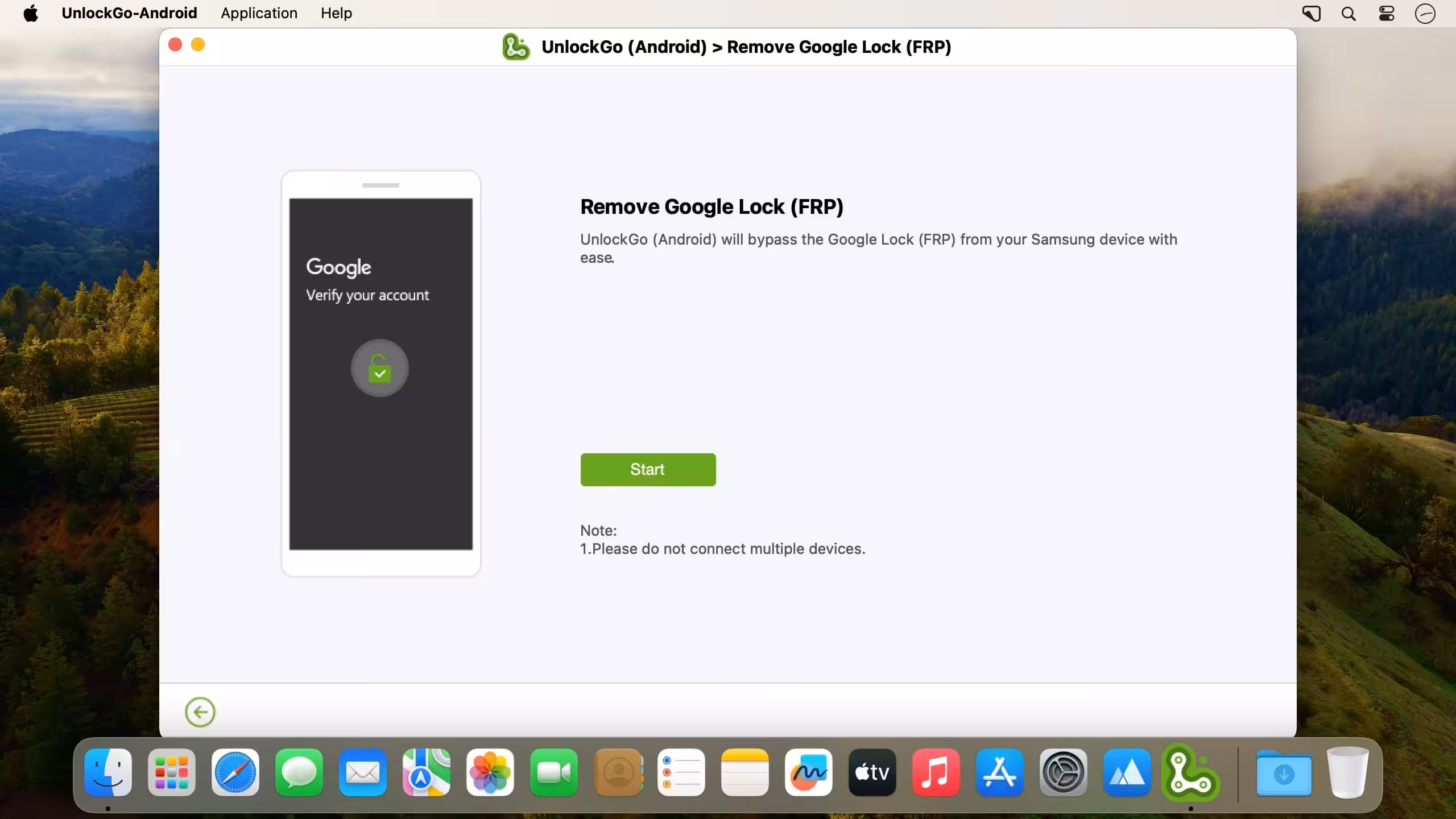This screenshot has width=1456, height=819.
Task: Click the clock-like icon in menu bar
Action: point(1425,13)
